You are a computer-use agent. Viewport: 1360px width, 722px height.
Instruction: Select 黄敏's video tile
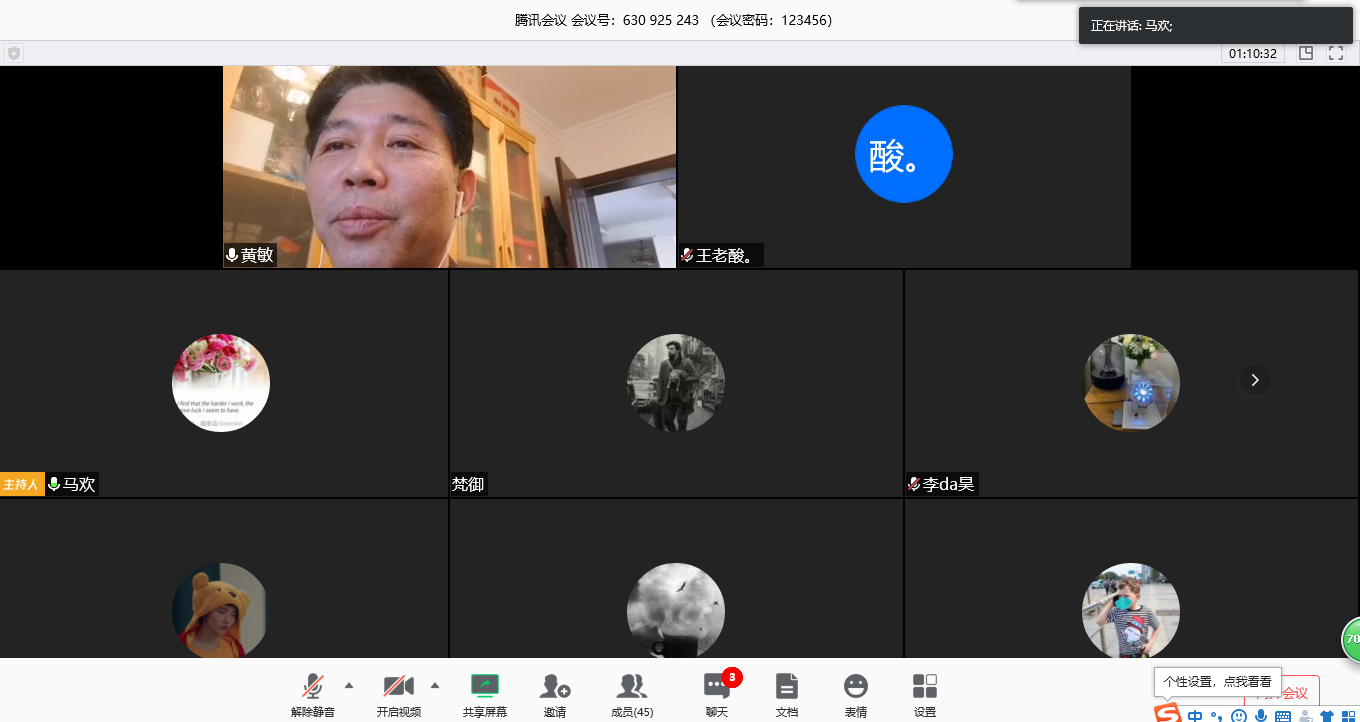pyautogui.click(x=449, y=166)
